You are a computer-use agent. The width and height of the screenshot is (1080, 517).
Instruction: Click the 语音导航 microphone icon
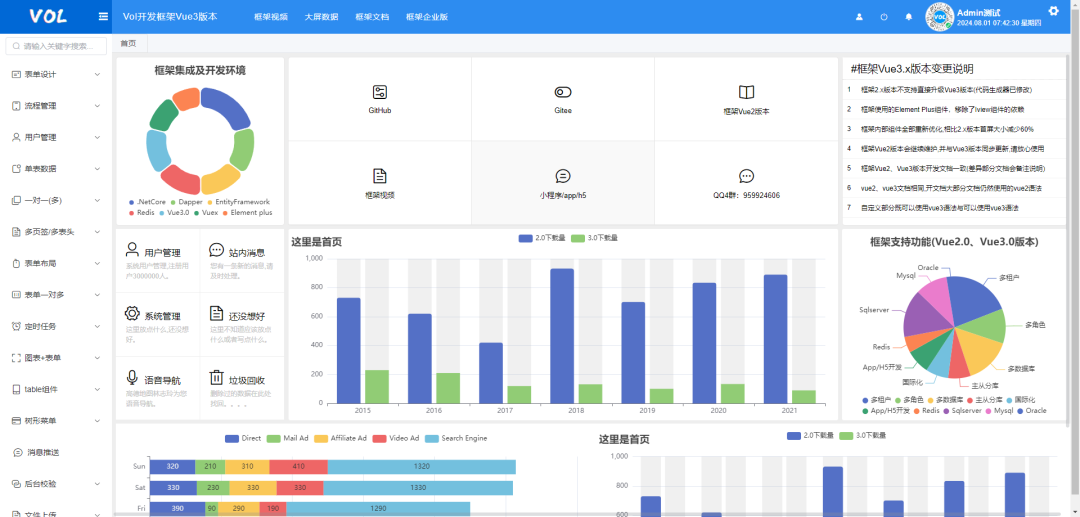pos(132,377)
